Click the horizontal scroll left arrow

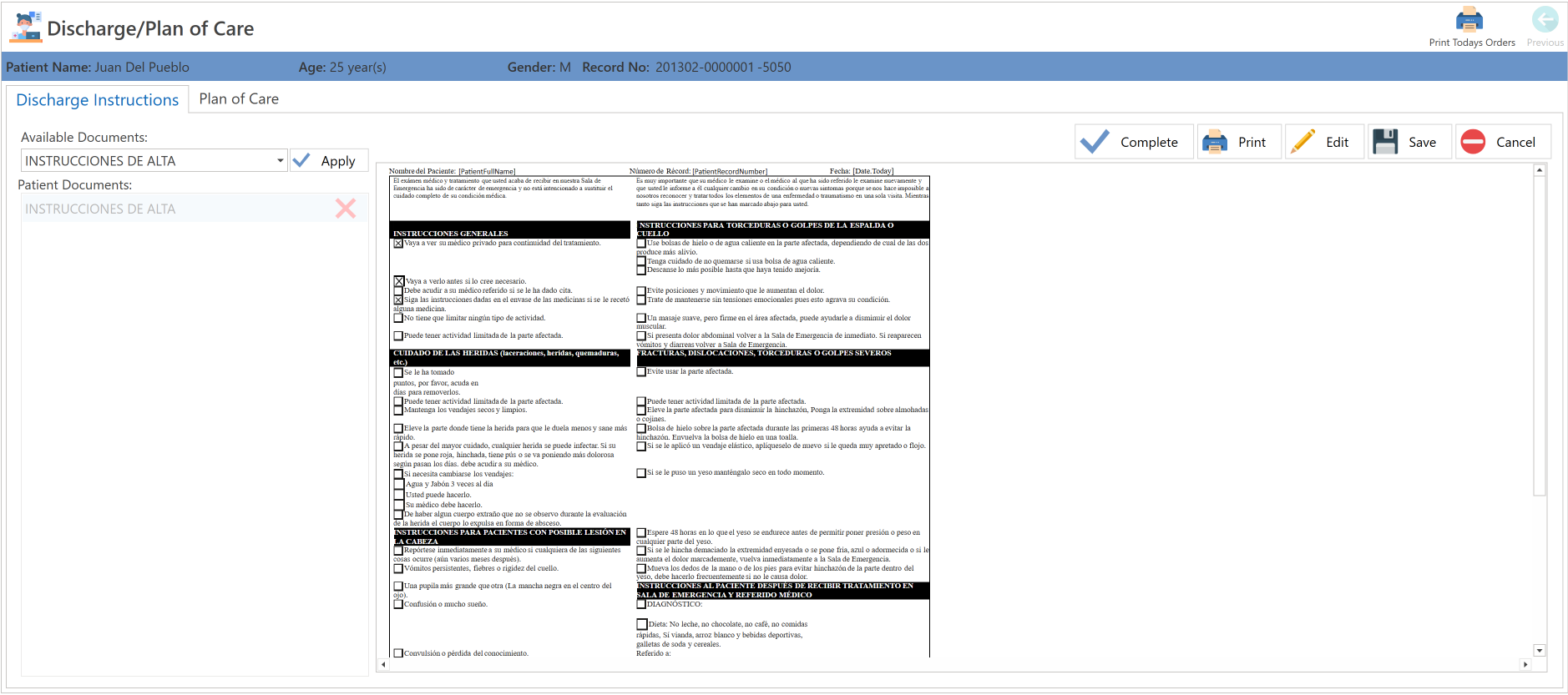[x=383, y=665]
